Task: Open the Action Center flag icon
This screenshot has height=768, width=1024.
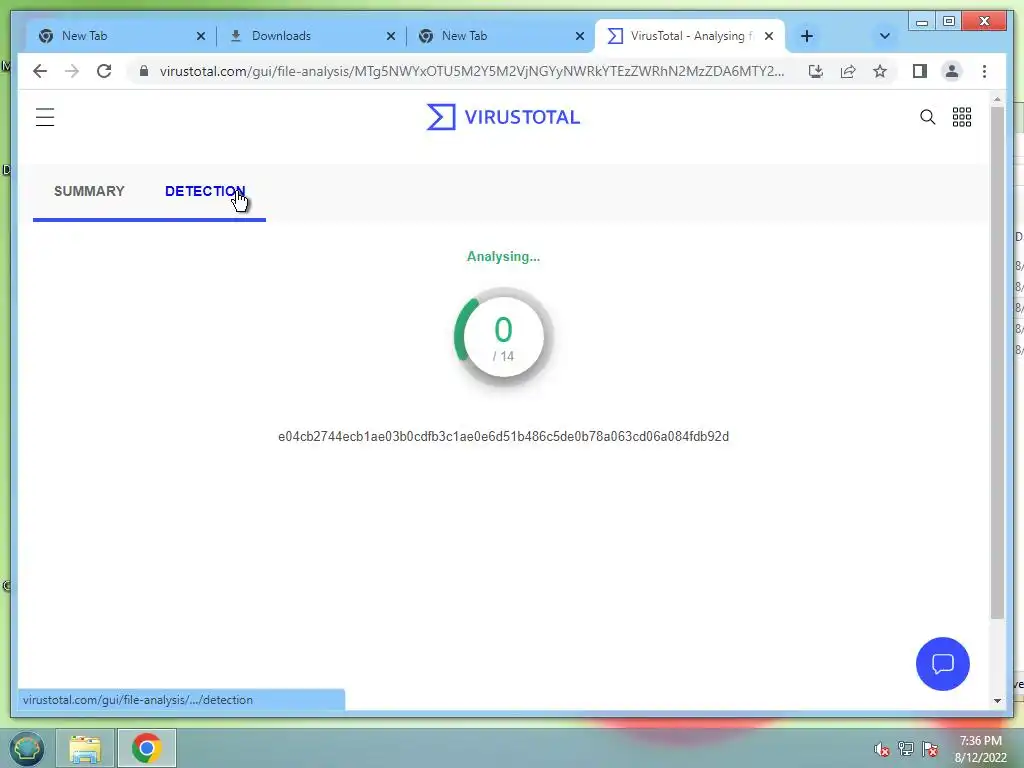Action: 930,749
